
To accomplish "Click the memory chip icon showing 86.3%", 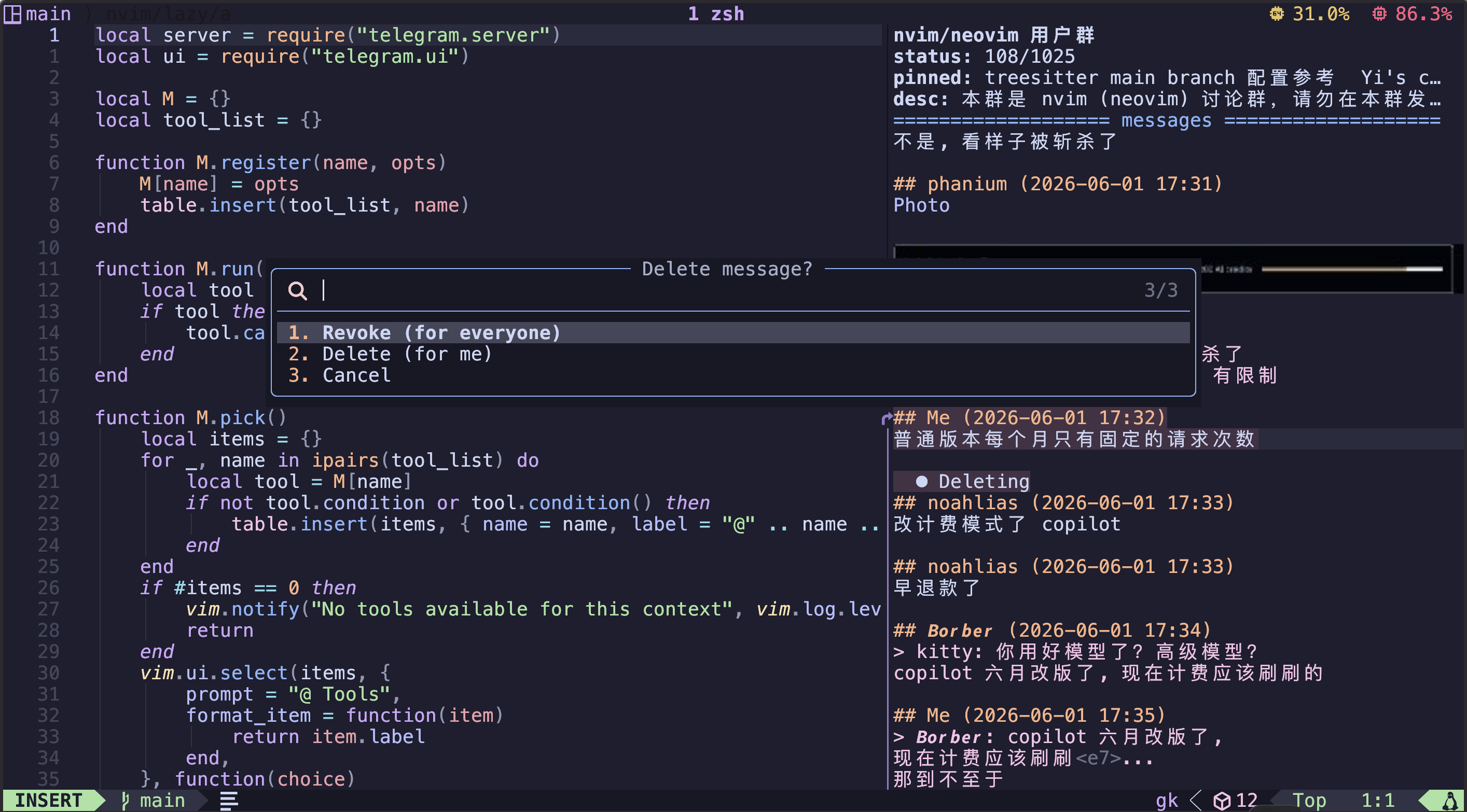I will (1379, 13).
